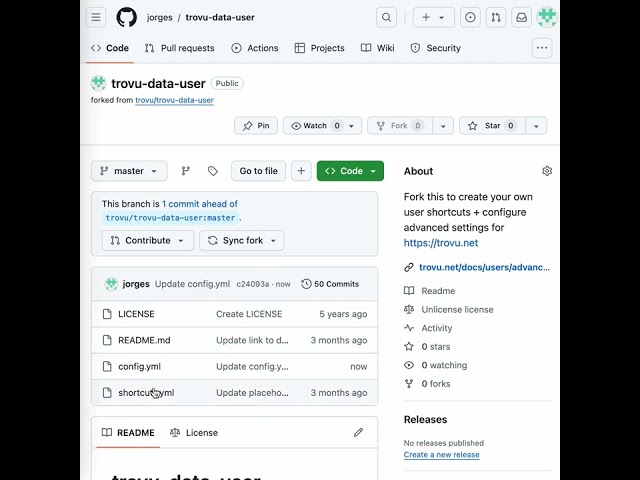This screenshot has width=640, height=480.
Task: Open the config.yml file
Action: point(140,367)
